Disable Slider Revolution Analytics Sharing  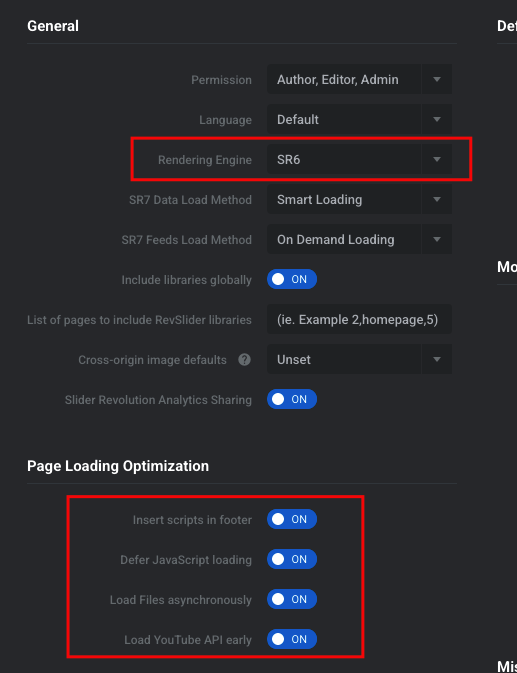tap(292, 399)
